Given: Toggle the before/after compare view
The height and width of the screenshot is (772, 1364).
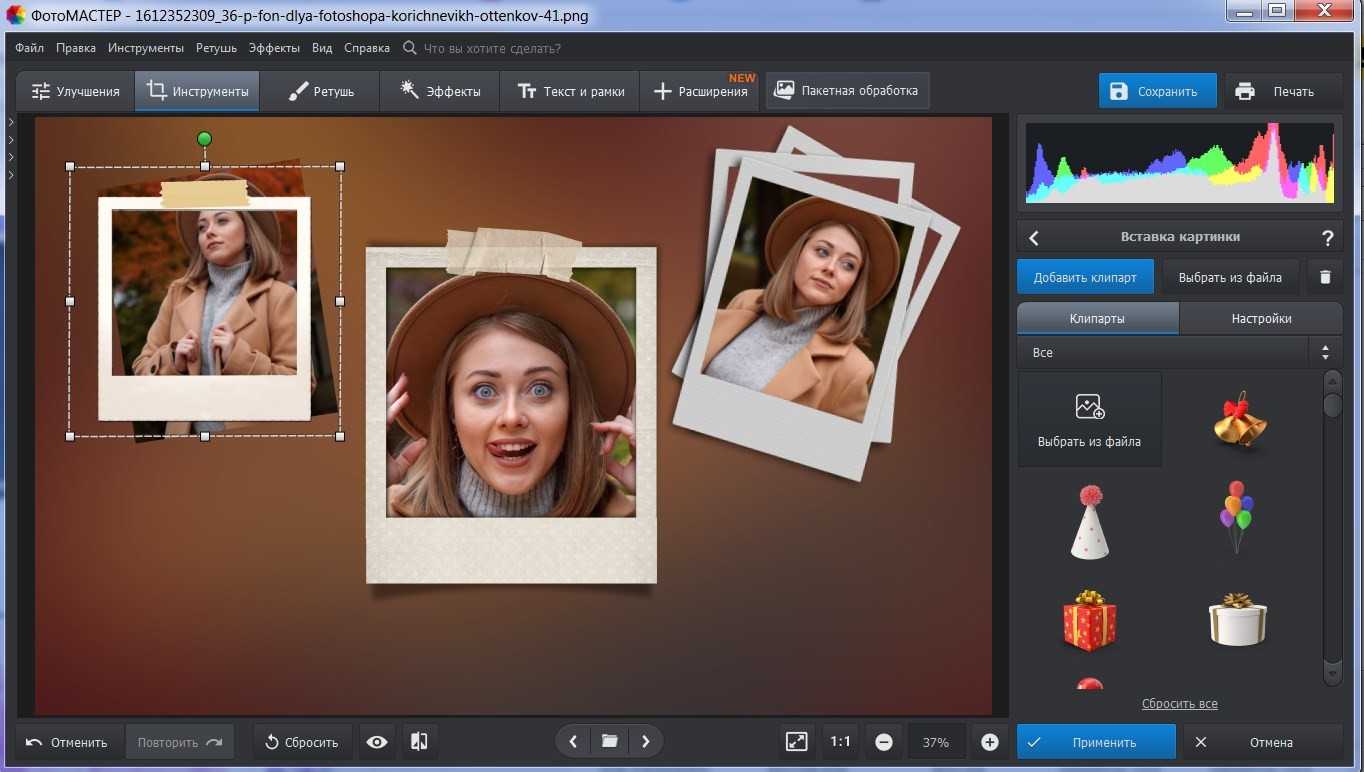Looking at the screenshot, I should pos(419,742).
